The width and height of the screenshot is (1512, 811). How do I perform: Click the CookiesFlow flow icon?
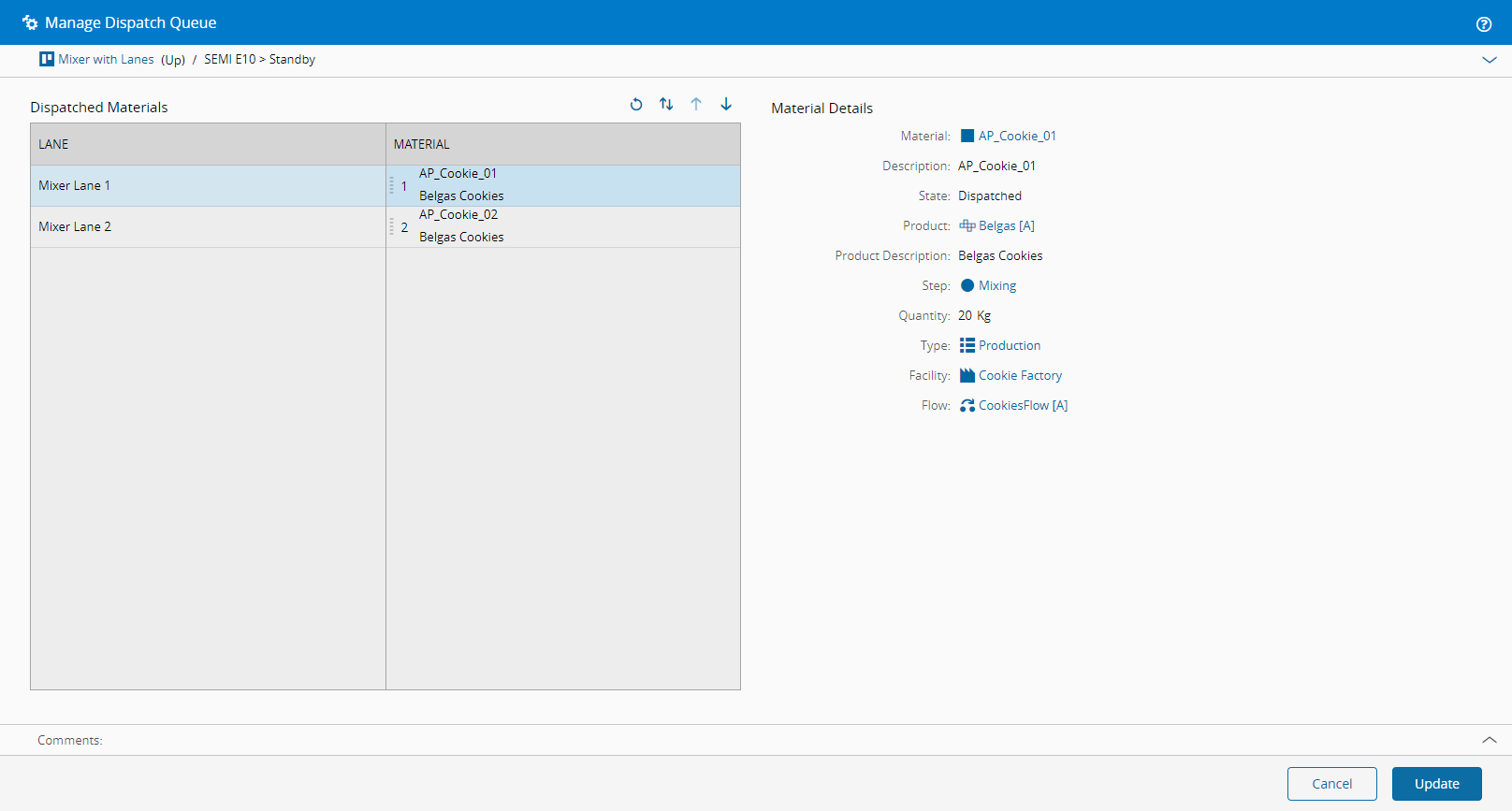click(x=967, y=405)
